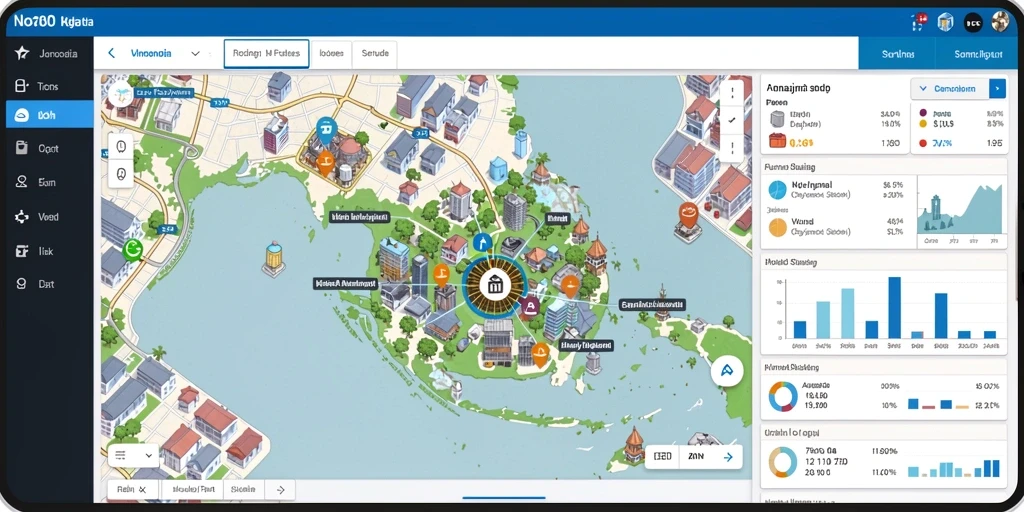Toggle the checkmark in map layer control
1024x512 pixels.
coord(731,120)
